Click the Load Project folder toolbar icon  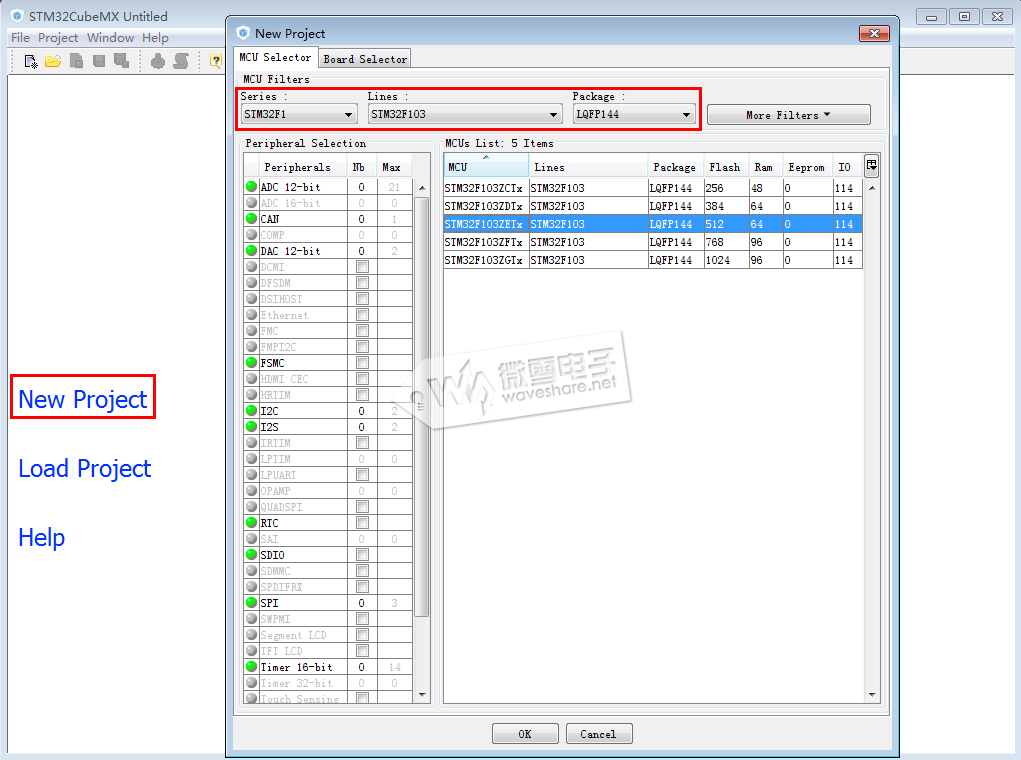(x=53, y=61)
